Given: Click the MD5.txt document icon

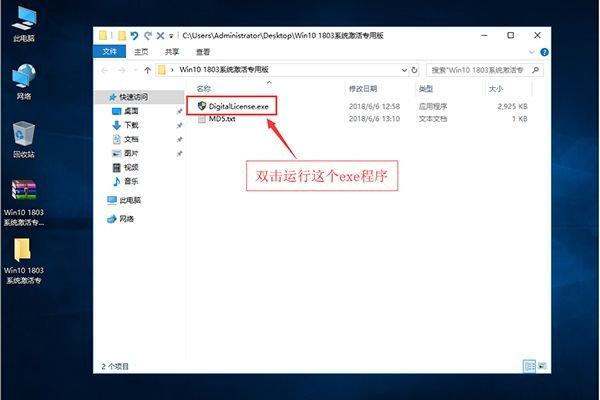Looking at the screenshot, I should pyautogui.click(x=202, y=119).
